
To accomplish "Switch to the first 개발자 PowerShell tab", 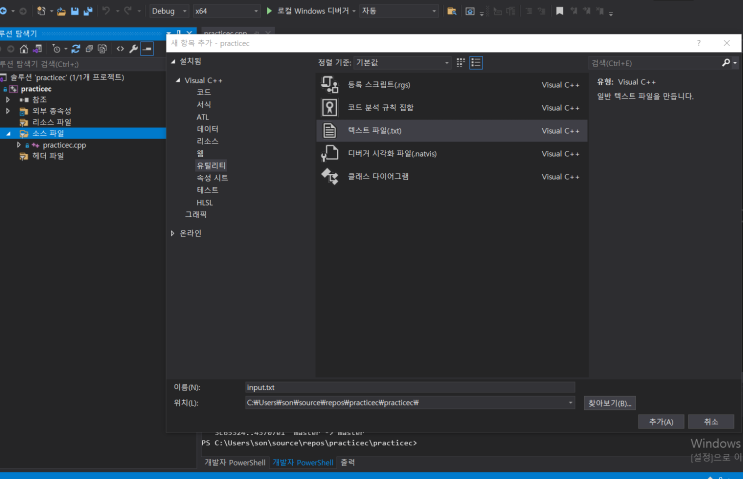I will point(235,462).
